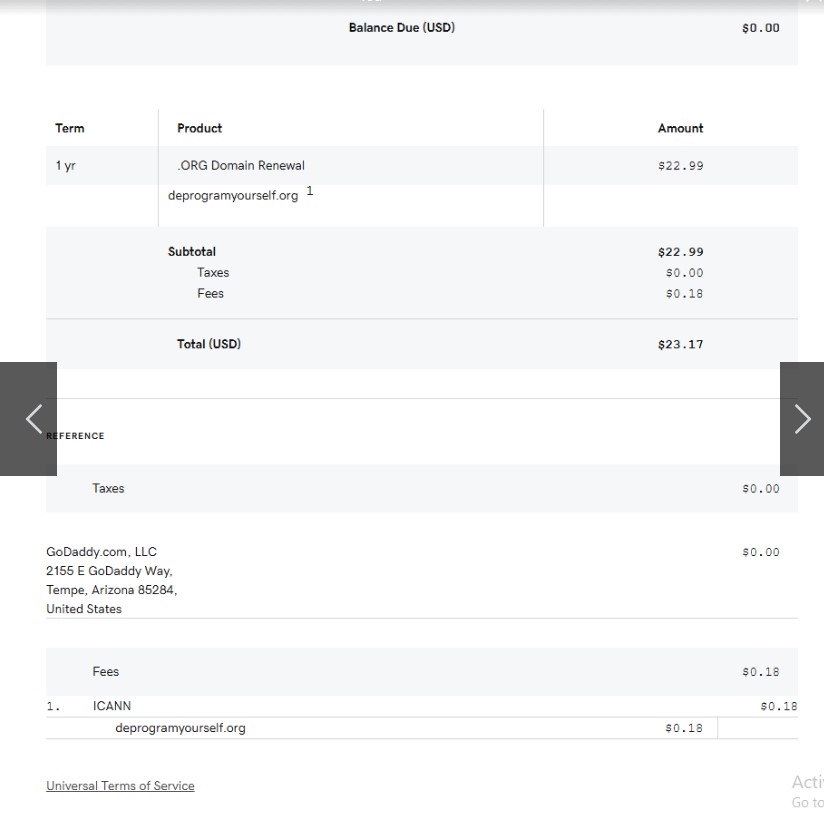Click the 1 yr term cell

(x=66, y=166)
